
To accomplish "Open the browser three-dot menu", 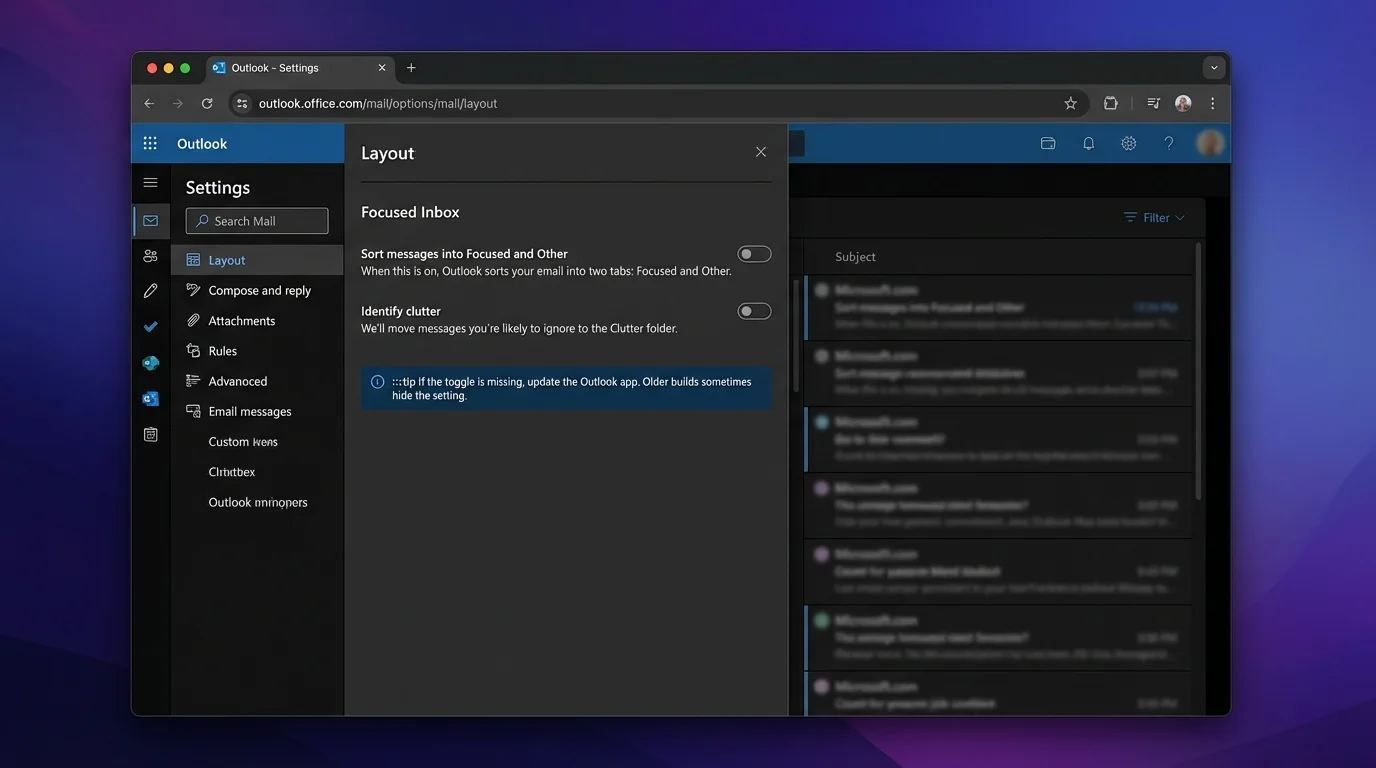I will pyautogui.click(x=1212, y=102).
